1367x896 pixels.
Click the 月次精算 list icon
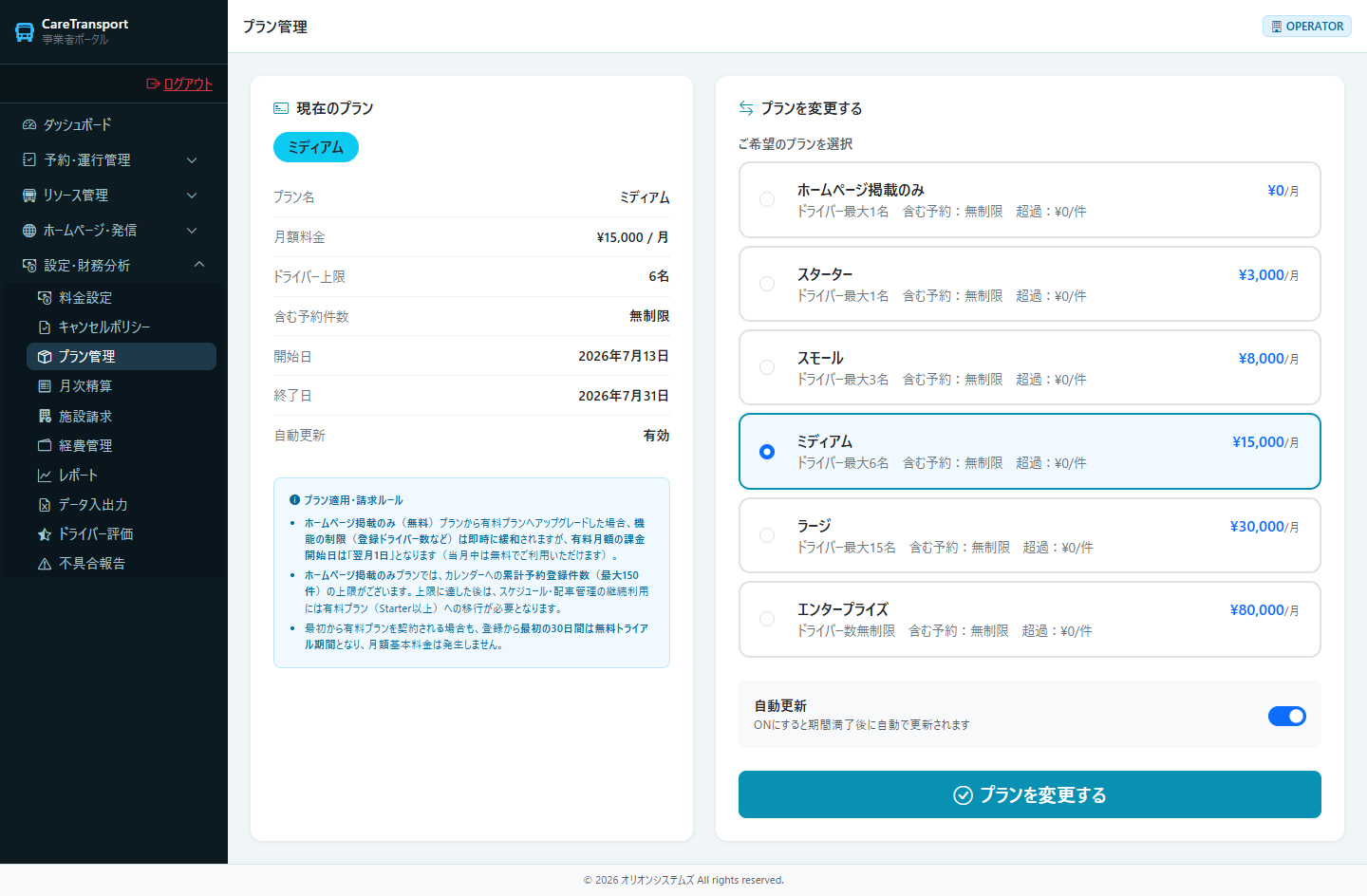(45, 385)
